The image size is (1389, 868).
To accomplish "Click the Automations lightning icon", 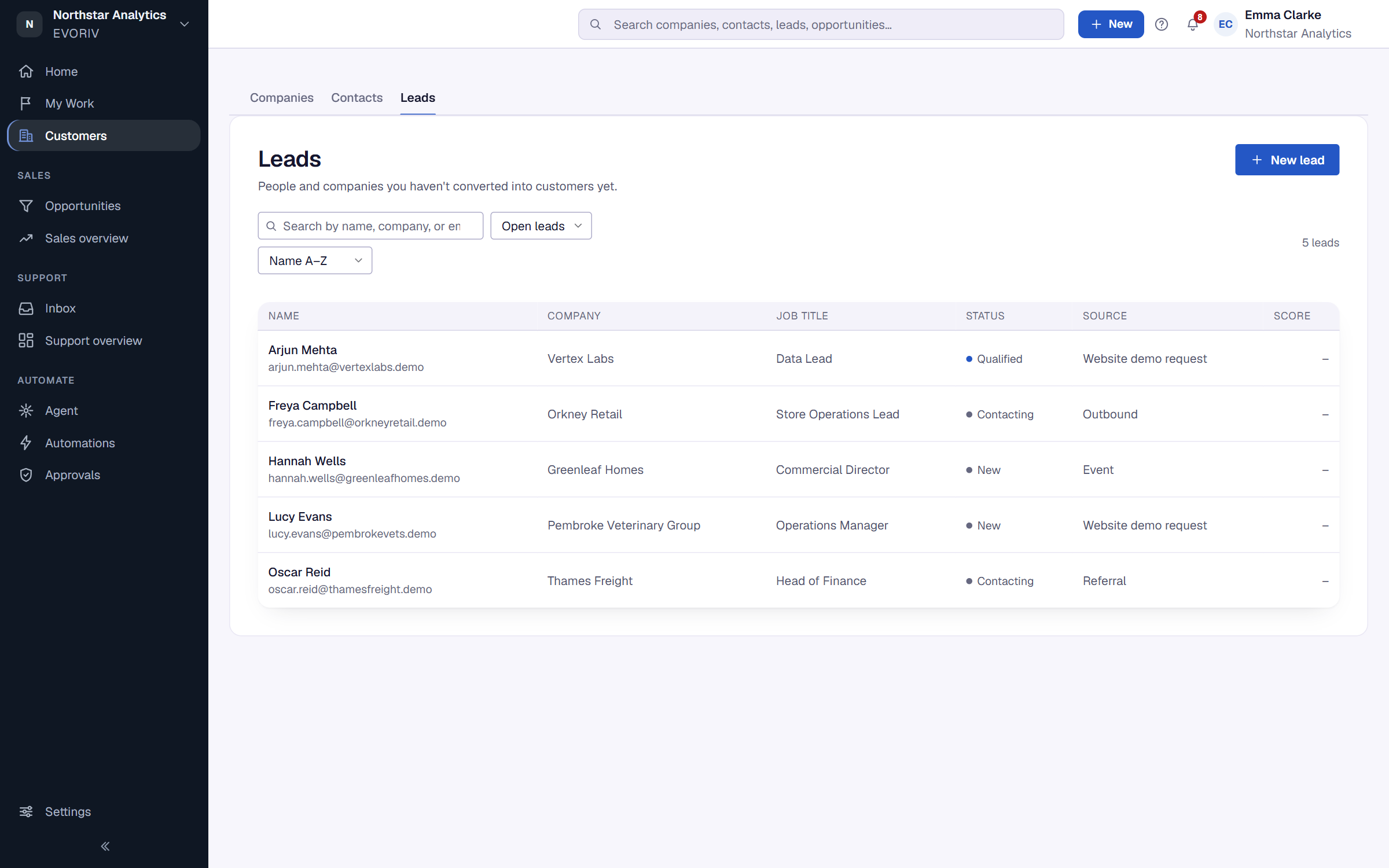I will 26,443.
